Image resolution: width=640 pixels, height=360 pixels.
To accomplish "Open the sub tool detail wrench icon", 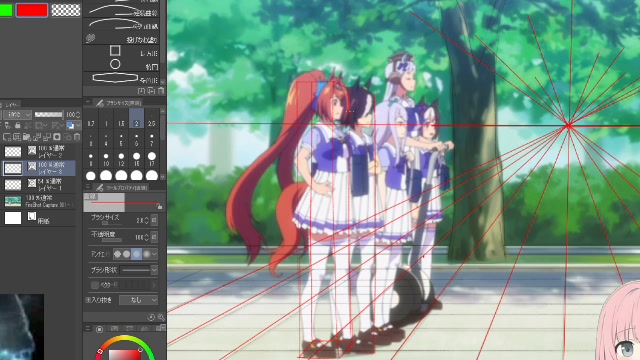I will tap(160, 317).
